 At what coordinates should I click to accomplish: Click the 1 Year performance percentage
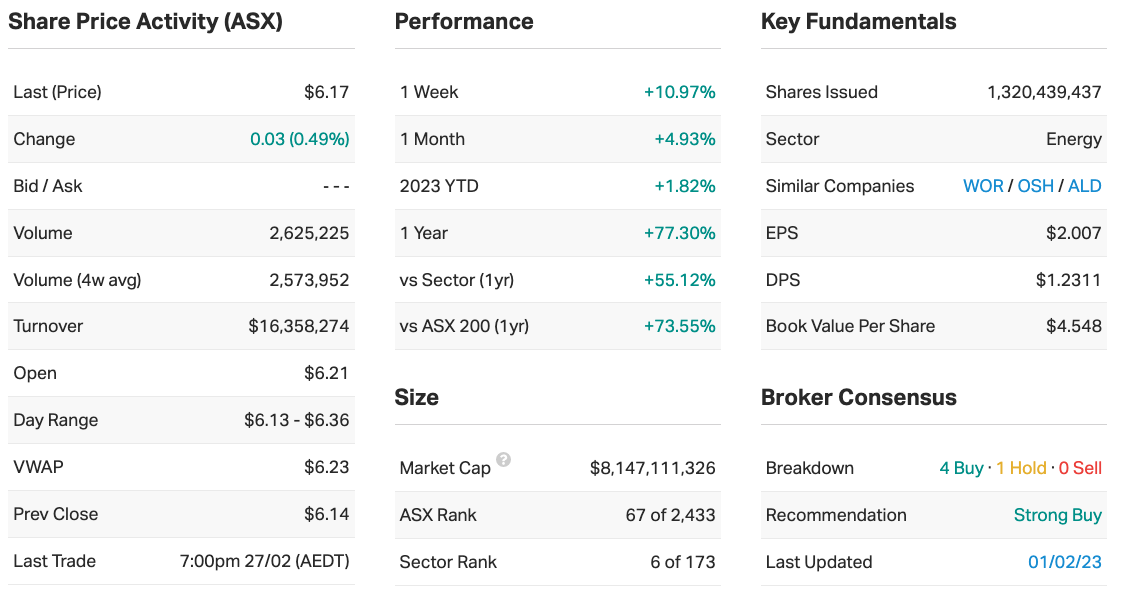pos(679,233)
